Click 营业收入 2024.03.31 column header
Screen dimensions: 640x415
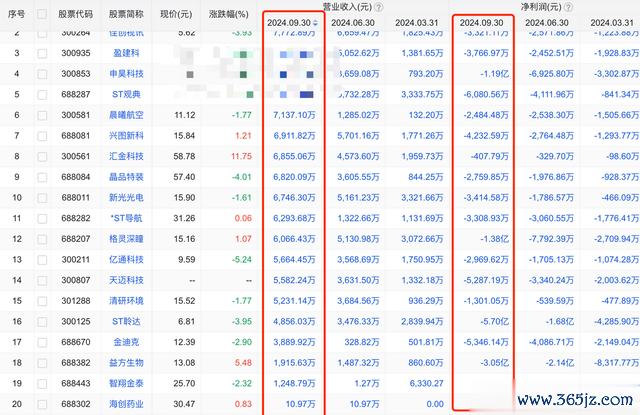pos(416,23)
